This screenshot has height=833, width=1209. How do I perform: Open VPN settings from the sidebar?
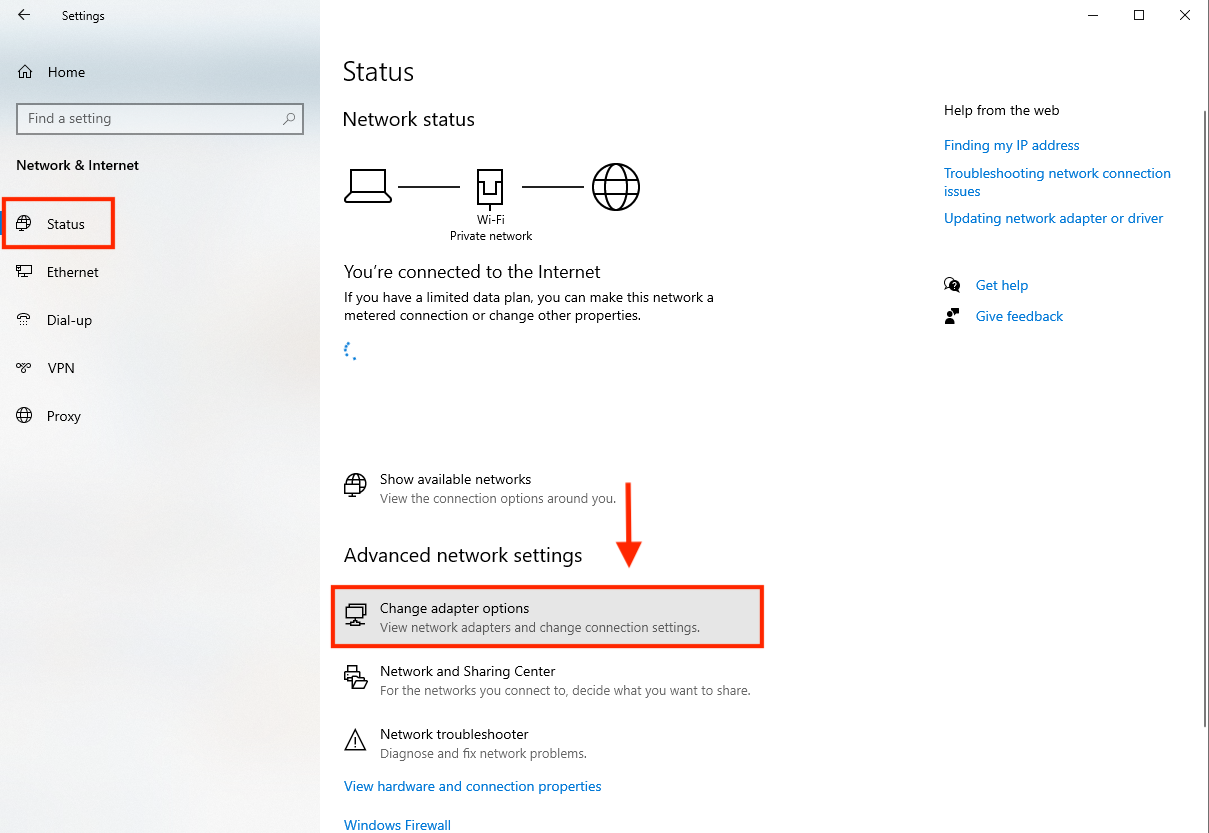23,367
